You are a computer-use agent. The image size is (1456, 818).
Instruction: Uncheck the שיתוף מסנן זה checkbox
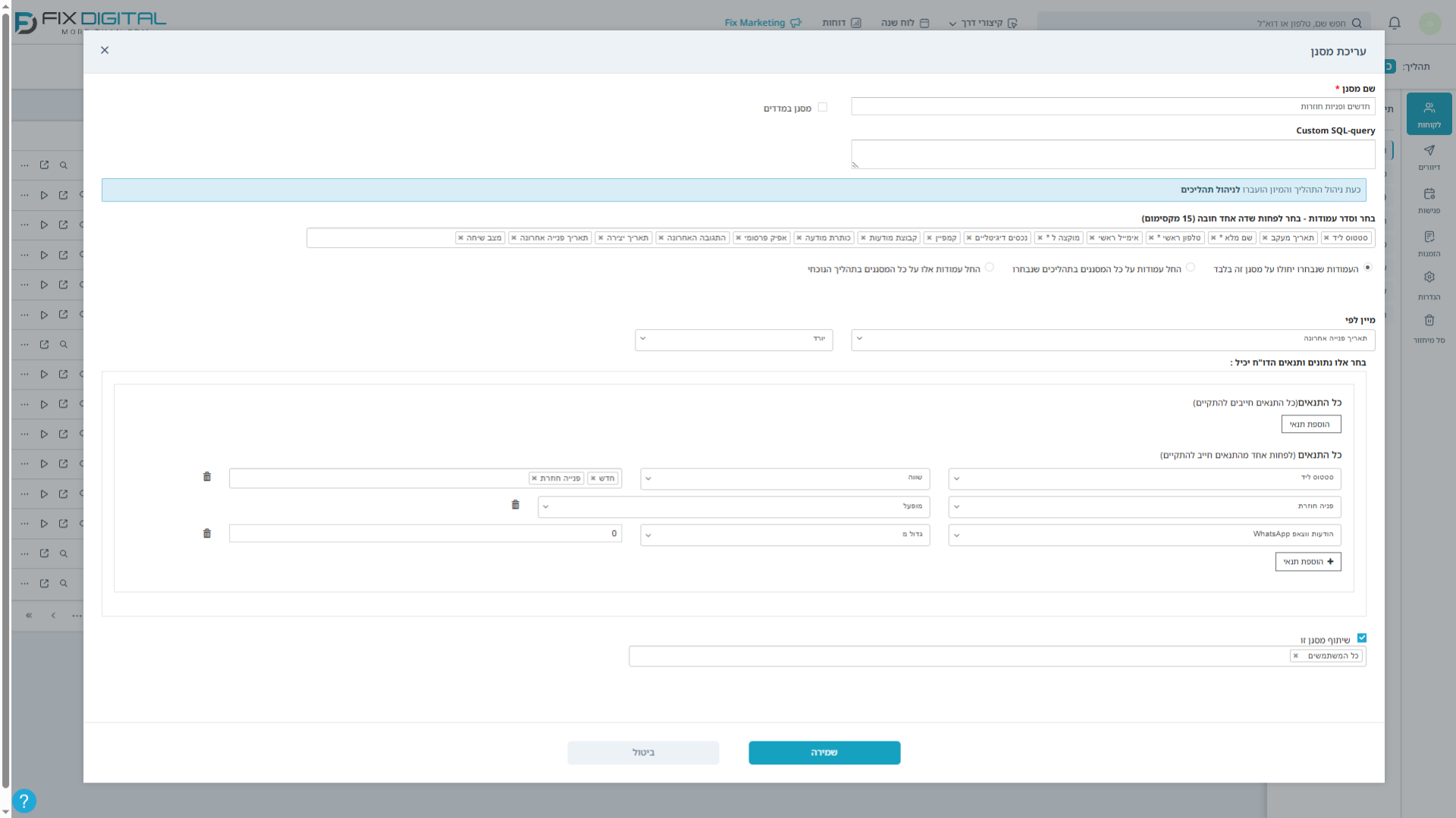[1362, 638]
